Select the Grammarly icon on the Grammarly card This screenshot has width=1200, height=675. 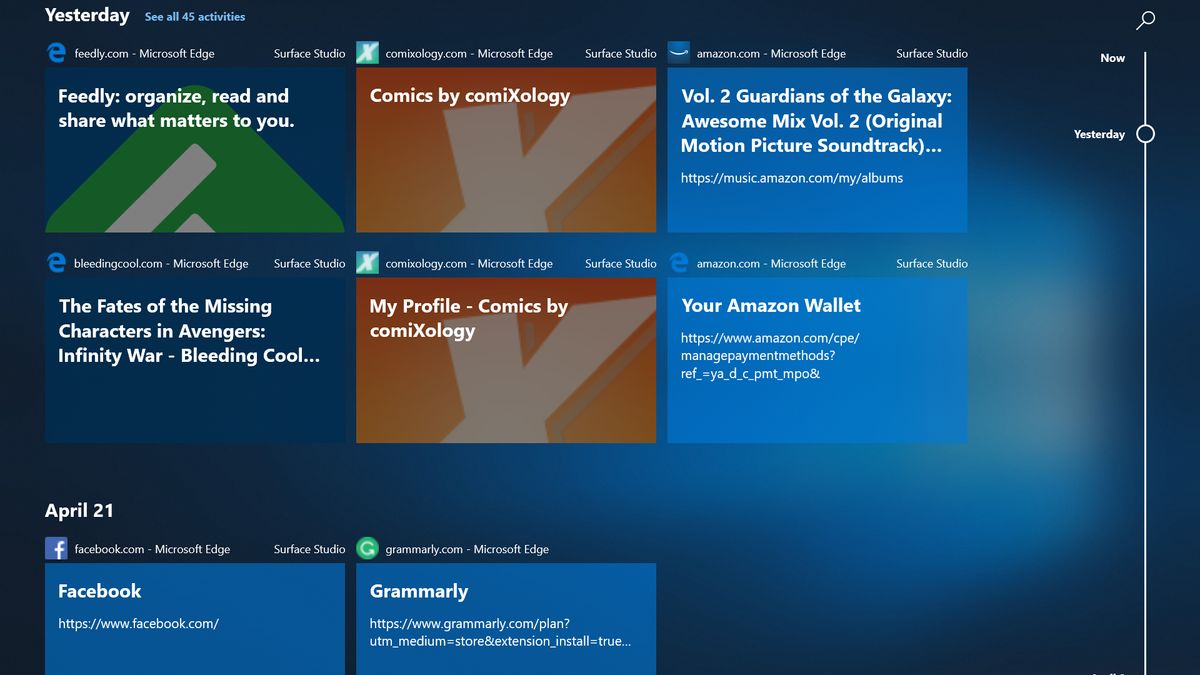pos(367,548)
